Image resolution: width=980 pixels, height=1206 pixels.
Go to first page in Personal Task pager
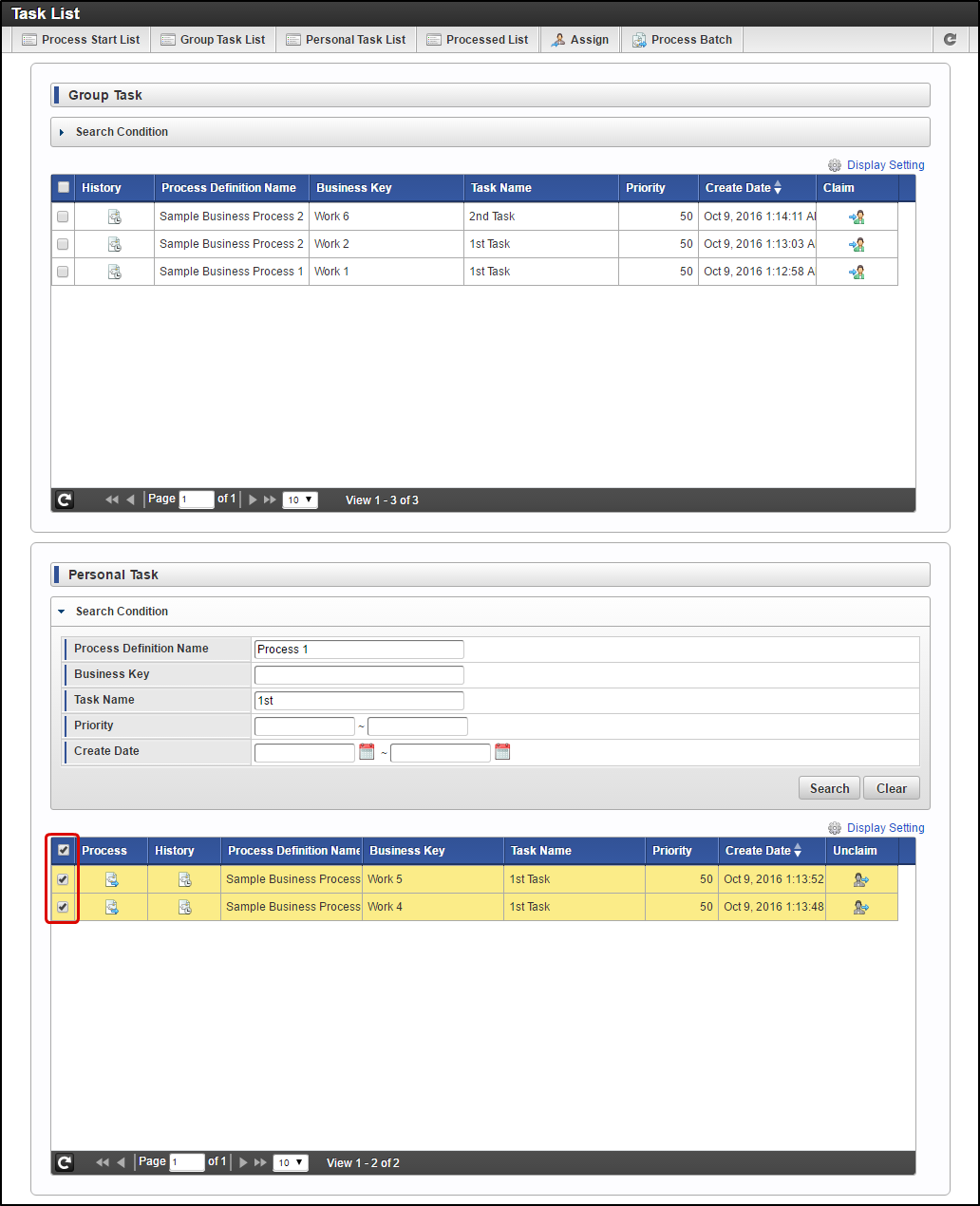103,1162
